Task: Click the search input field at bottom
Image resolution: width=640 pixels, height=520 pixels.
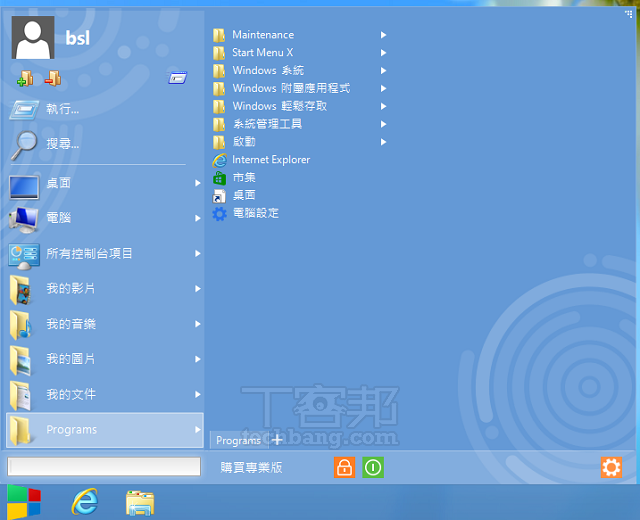Action: [x=104, y=467]
